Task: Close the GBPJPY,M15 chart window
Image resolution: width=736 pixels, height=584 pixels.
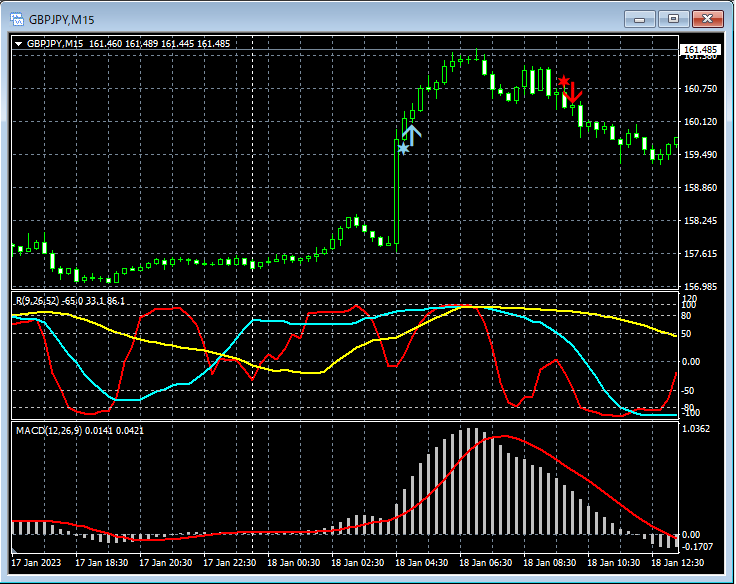Action: 708,18
